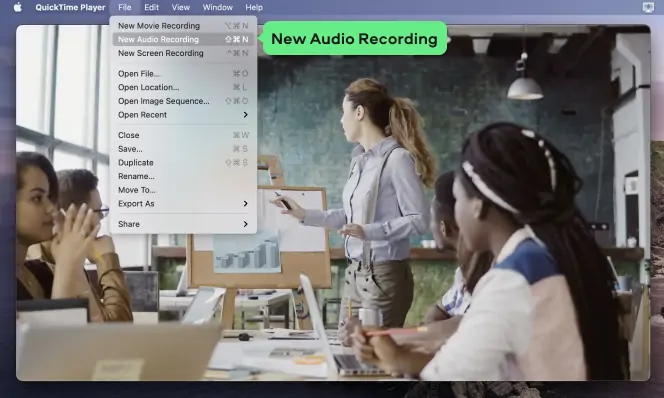Select Move To… menu item
The width and height of the screenshot is (664, 398).
(183, 190)
